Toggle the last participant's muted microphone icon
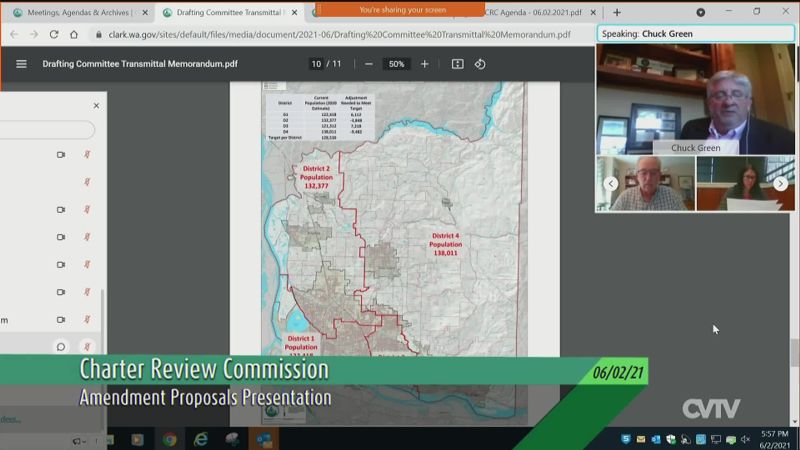800x450 pixels. click(87, 347)
